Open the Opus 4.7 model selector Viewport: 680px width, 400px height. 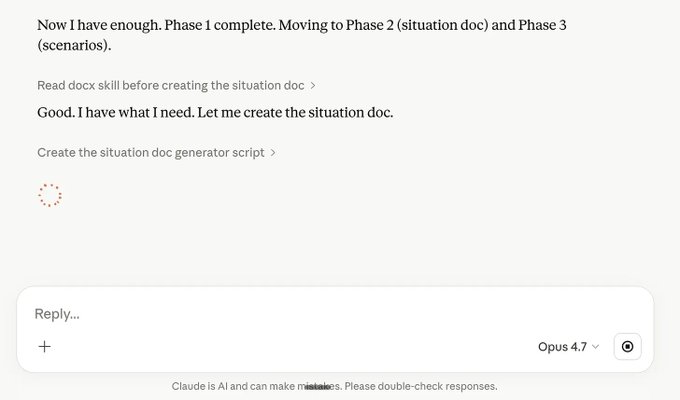(569, 347)
